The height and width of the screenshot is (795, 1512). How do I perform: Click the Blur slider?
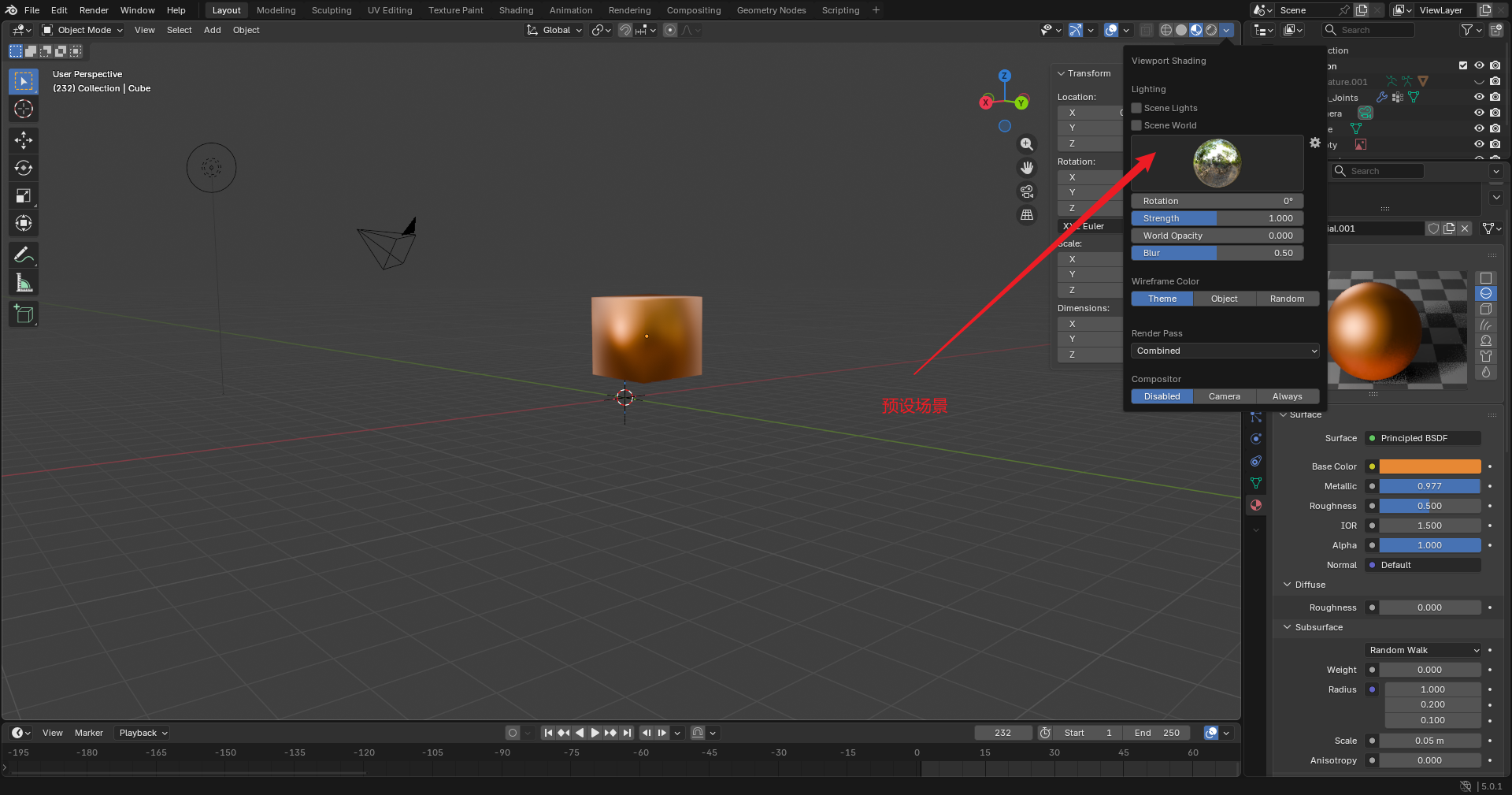(x=1217, y=253)
